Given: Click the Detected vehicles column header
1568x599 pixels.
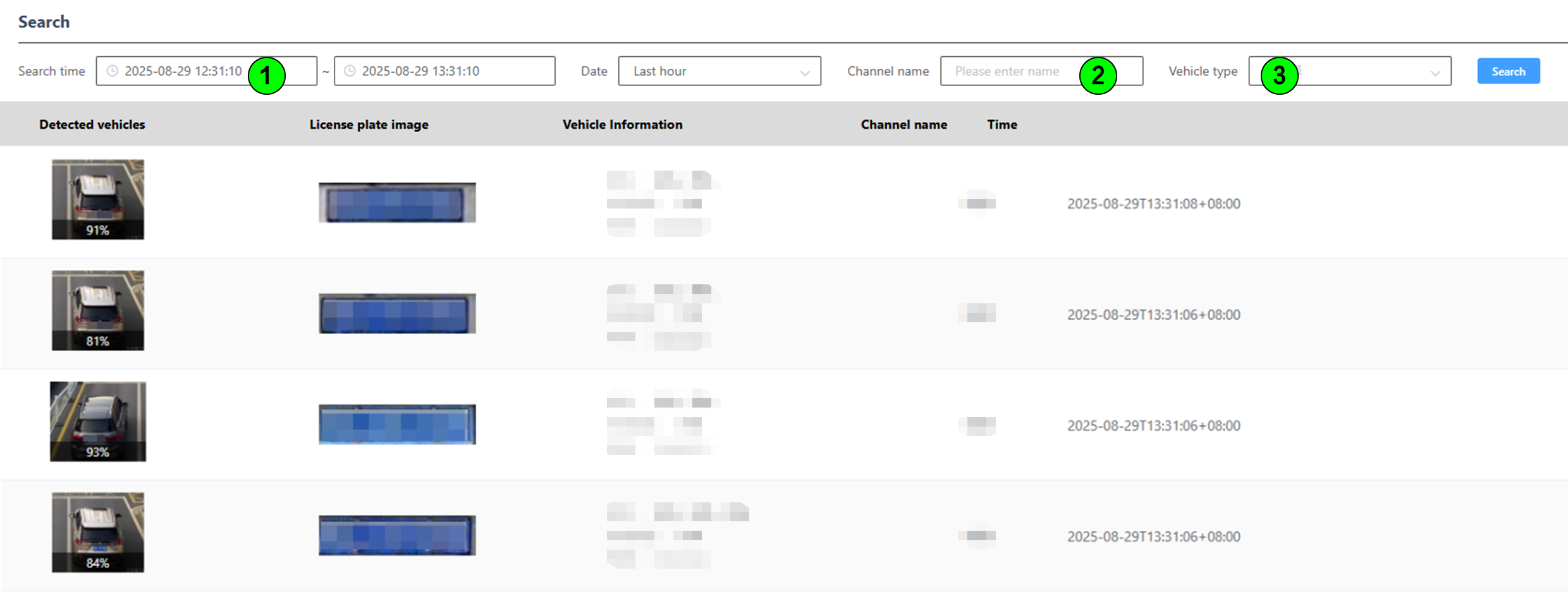Looking at the screenshot, I should (x=92, y=124).
